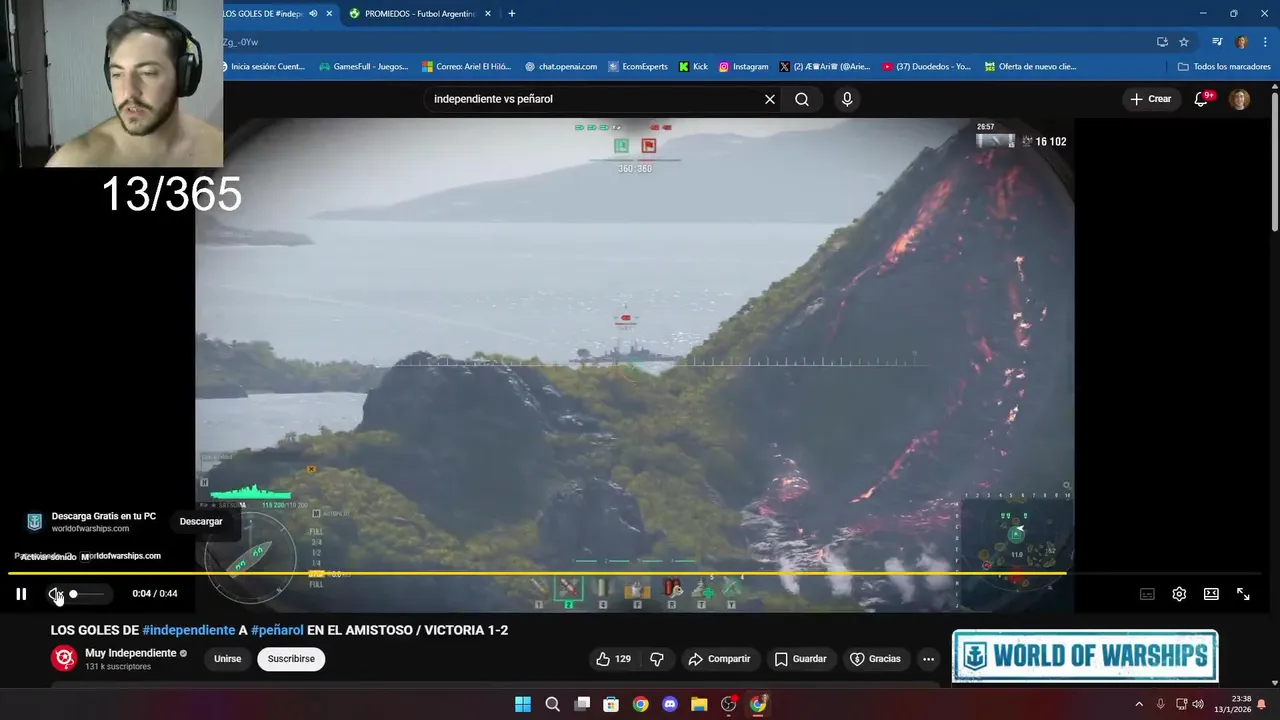The image size is (1280, 720).
Task: Open '(37) Duodedos' YouTube bookmark
Action: (x=927, y=67)
